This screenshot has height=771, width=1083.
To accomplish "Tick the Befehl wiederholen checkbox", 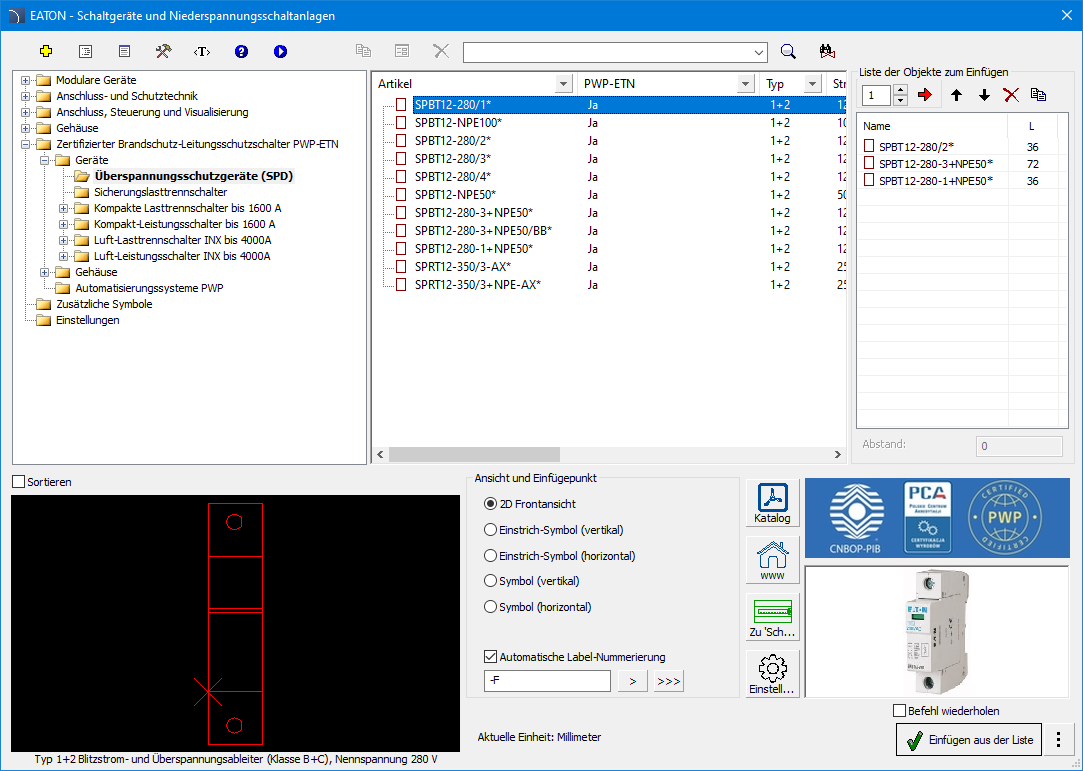I will click(x=899, y=711).
